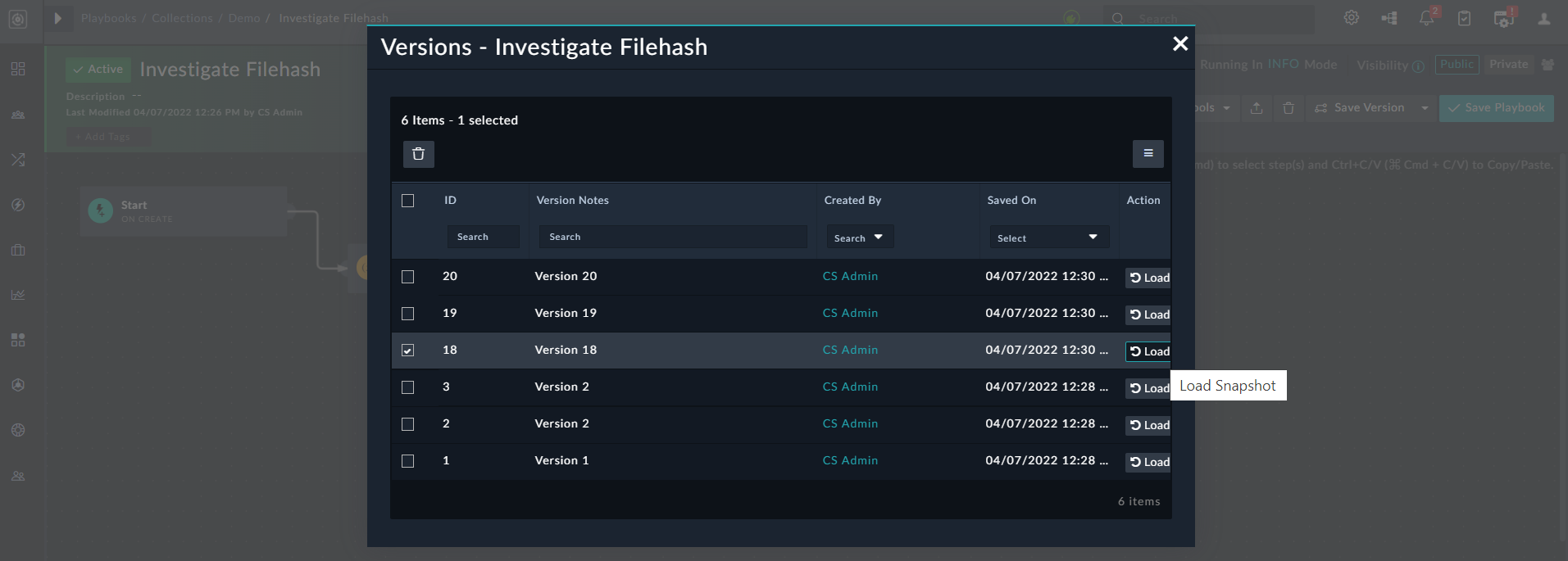1568x561 pixels.
Task: Open the briefcase sidebar icon
Action: click(18, 250)
